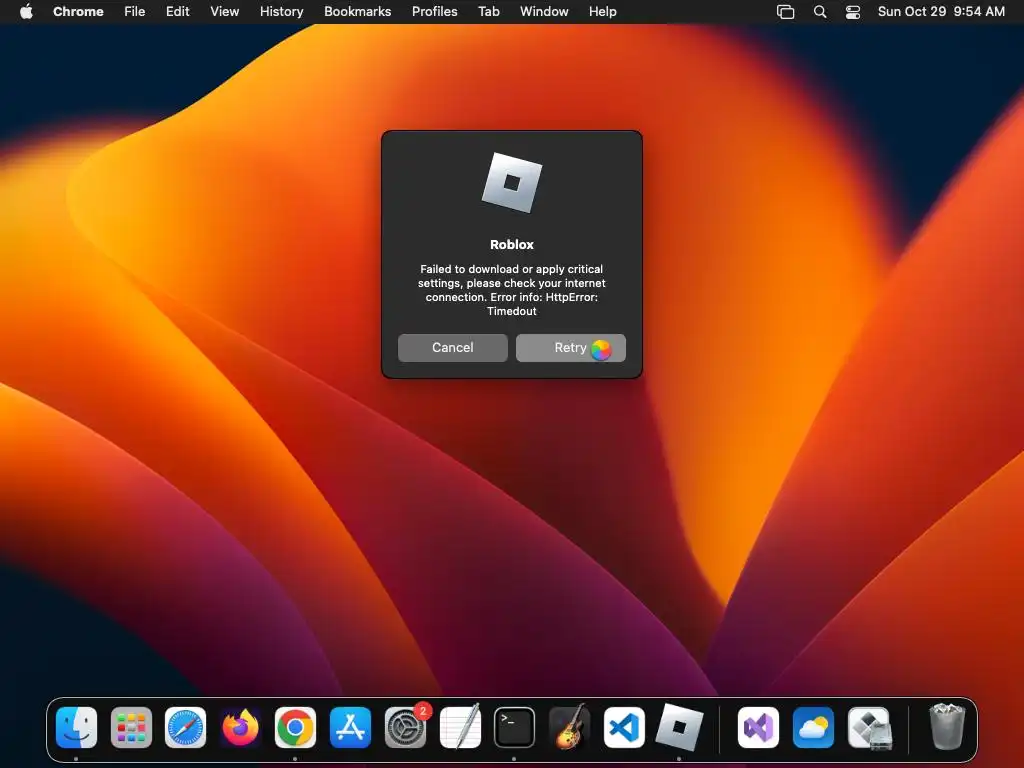Screen dimensions: 1024x768
Task: Launch Terminal from the Dock
Action: [x=514, y=727]
